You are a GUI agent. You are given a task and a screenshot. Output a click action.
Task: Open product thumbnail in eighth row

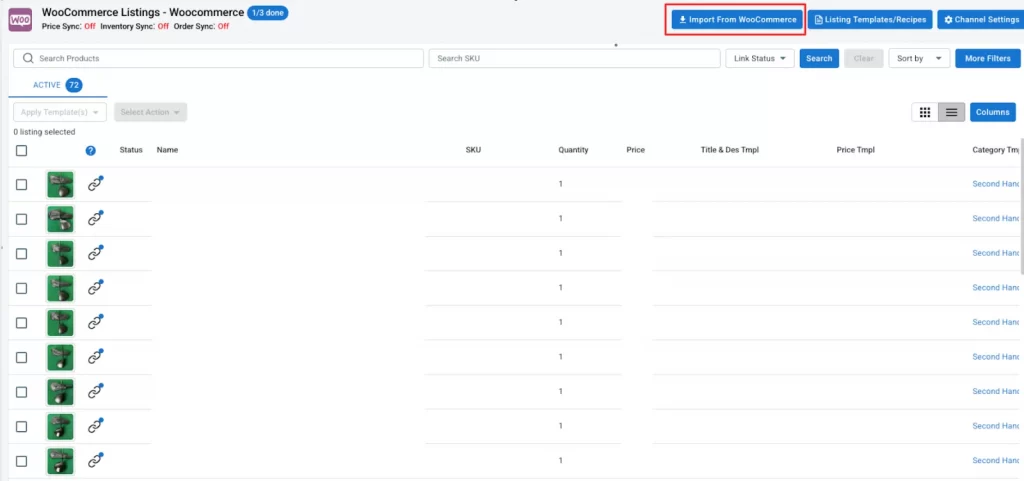[x=60, y=427]
